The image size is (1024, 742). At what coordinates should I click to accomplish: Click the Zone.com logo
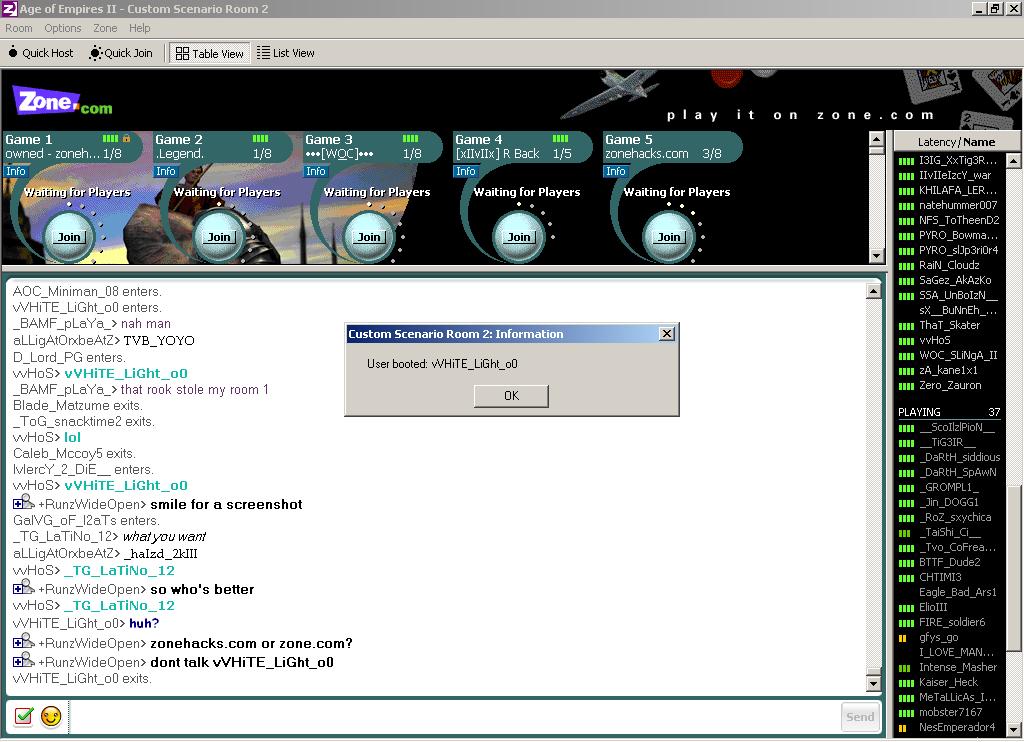(x=63, y=101)
